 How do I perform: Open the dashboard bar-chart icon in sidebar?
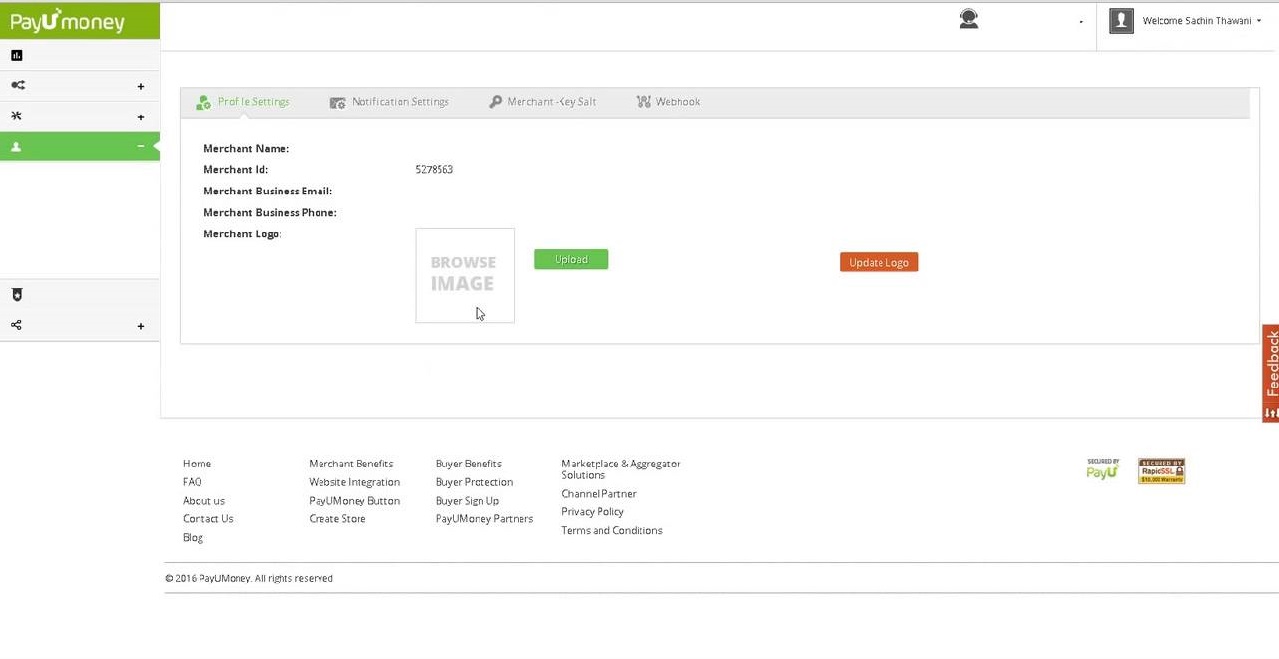(17, 56)
